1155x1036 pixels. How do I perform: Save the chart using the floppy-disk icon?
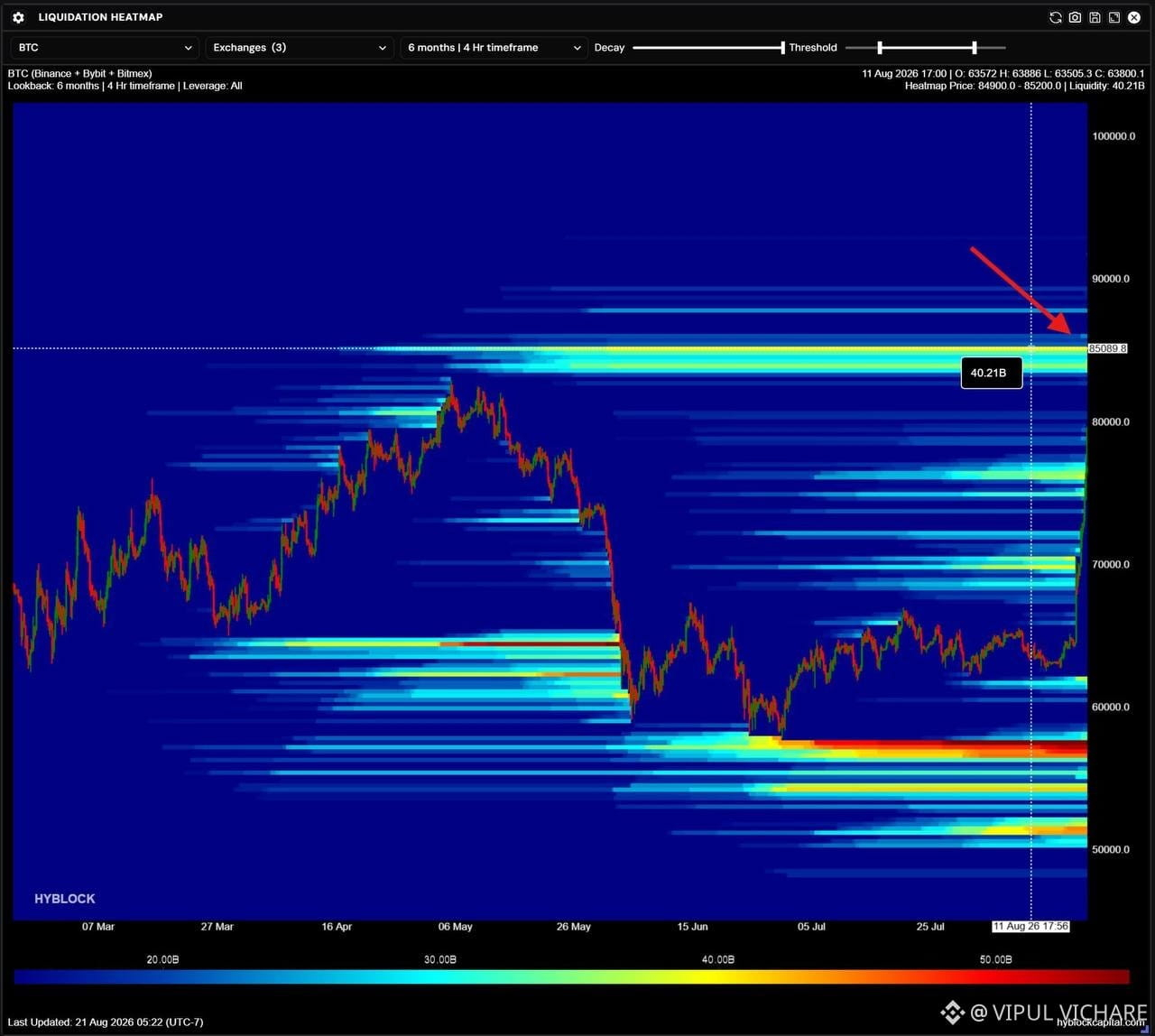pos(1095,17)
